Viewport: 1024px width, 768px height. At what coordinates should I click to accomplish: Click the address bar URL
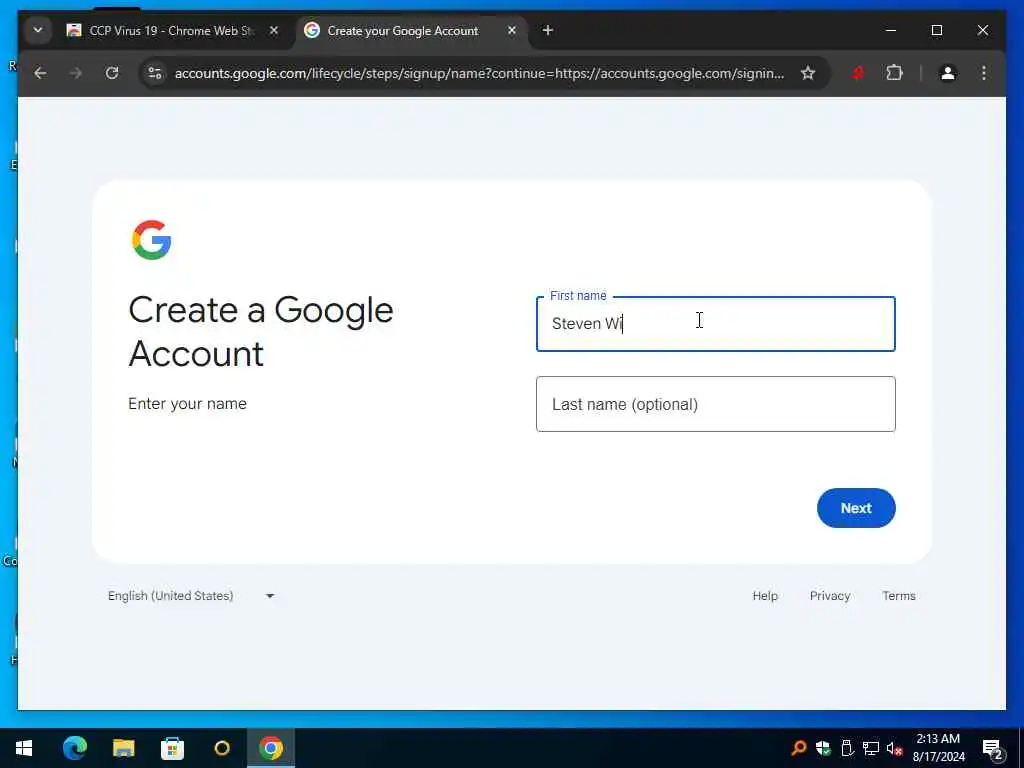tap(479, 73)
